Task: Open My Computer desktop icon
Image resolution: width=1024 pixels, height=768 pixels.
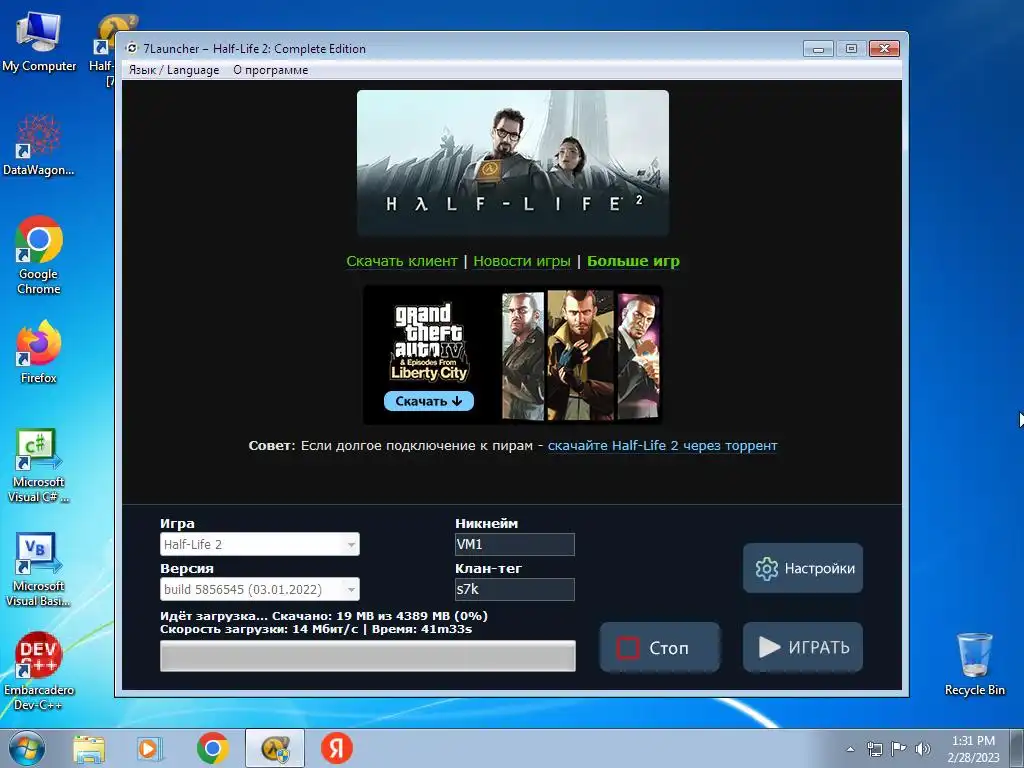Action: [39, 40]
